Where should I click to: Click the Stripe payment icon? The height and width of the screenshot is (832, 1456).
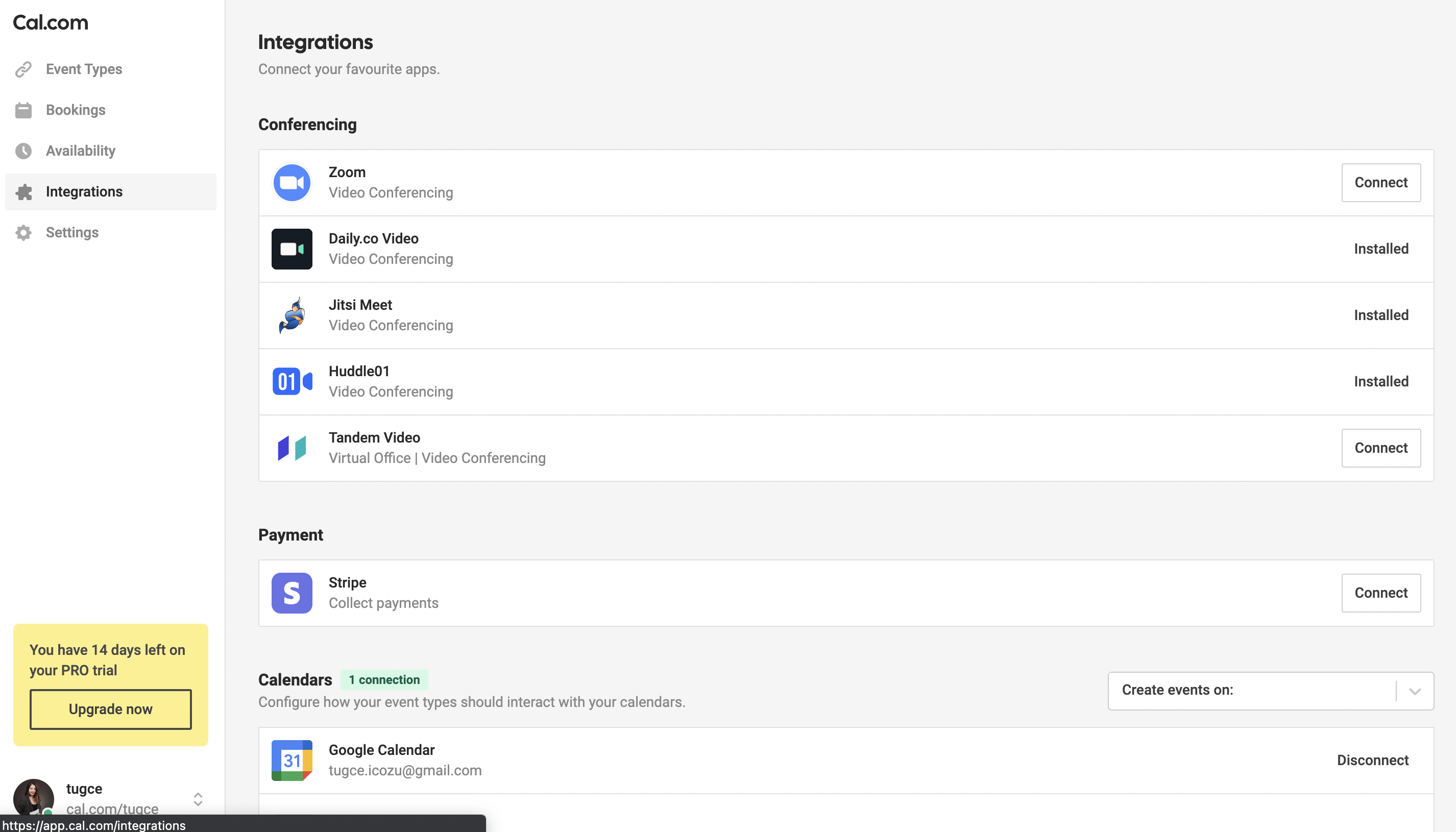click(292, 593)
